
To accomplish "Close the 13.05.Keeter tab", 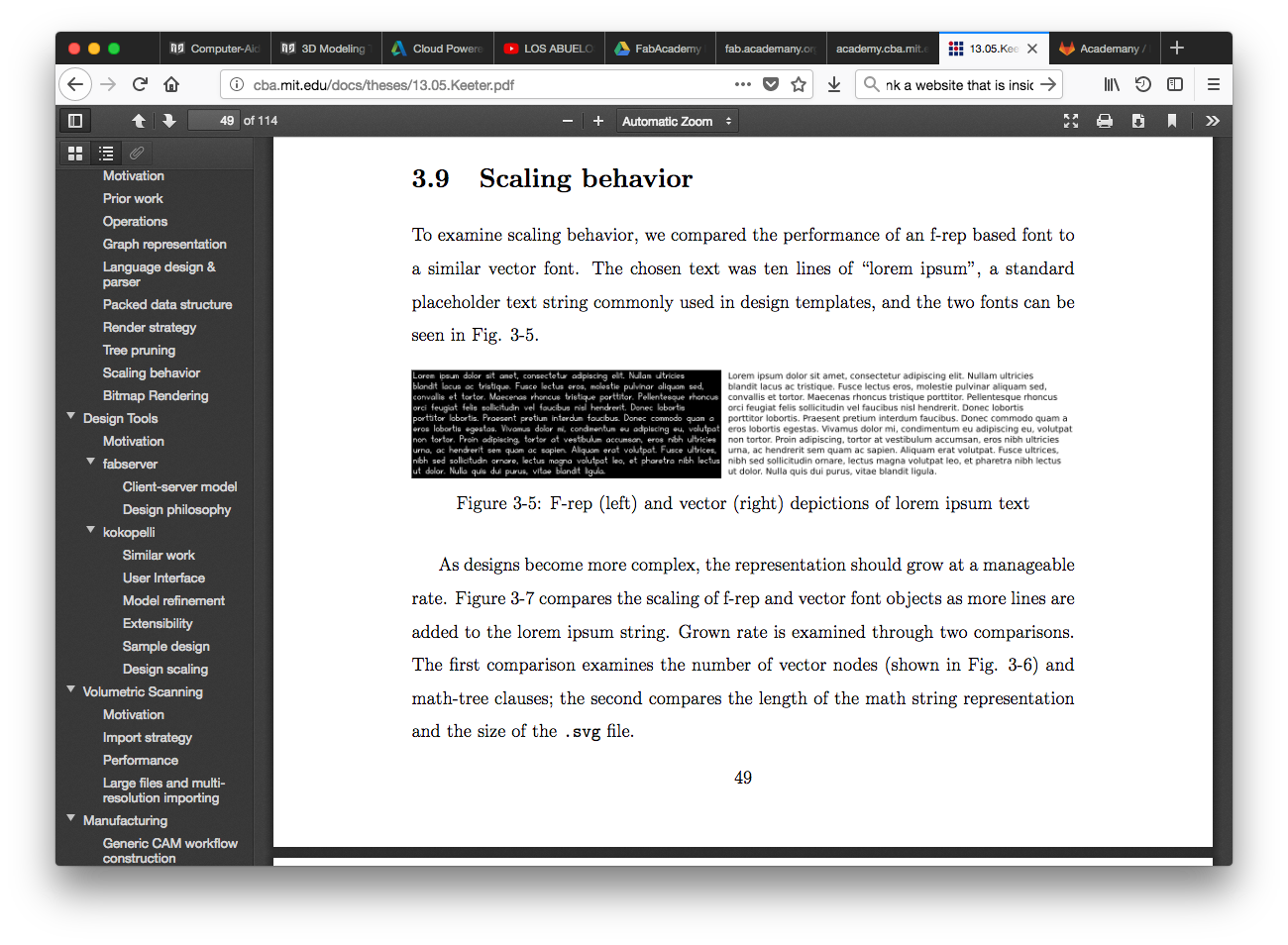I will coord(1032,49).
